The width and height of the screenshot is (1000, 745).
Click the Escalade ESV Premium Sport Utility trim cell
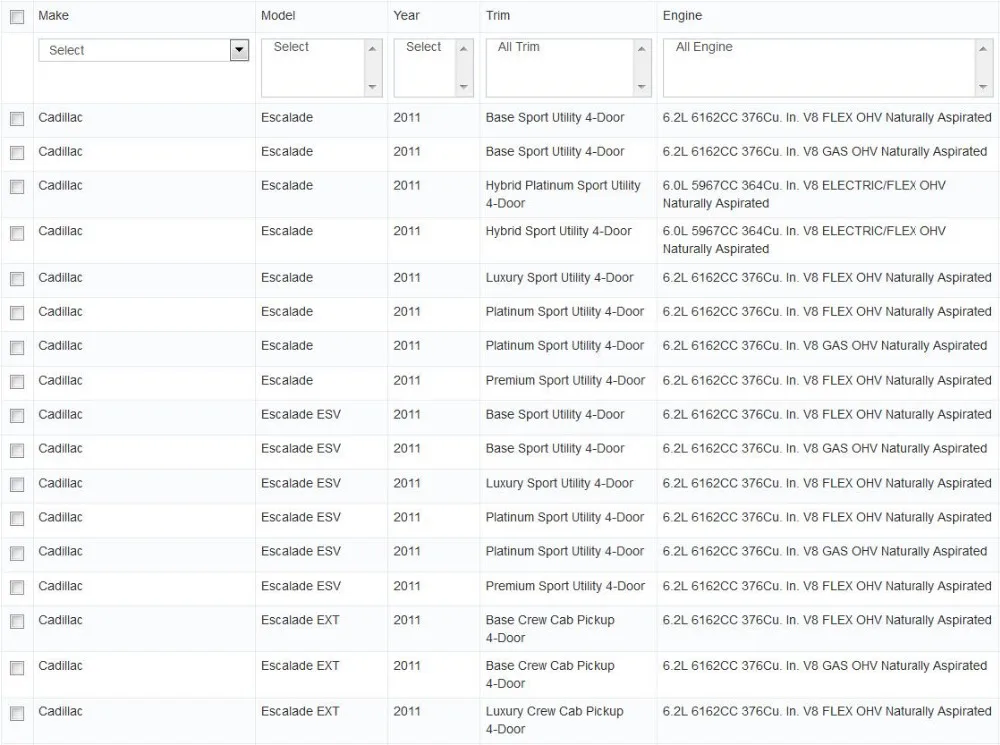(566, 586)
